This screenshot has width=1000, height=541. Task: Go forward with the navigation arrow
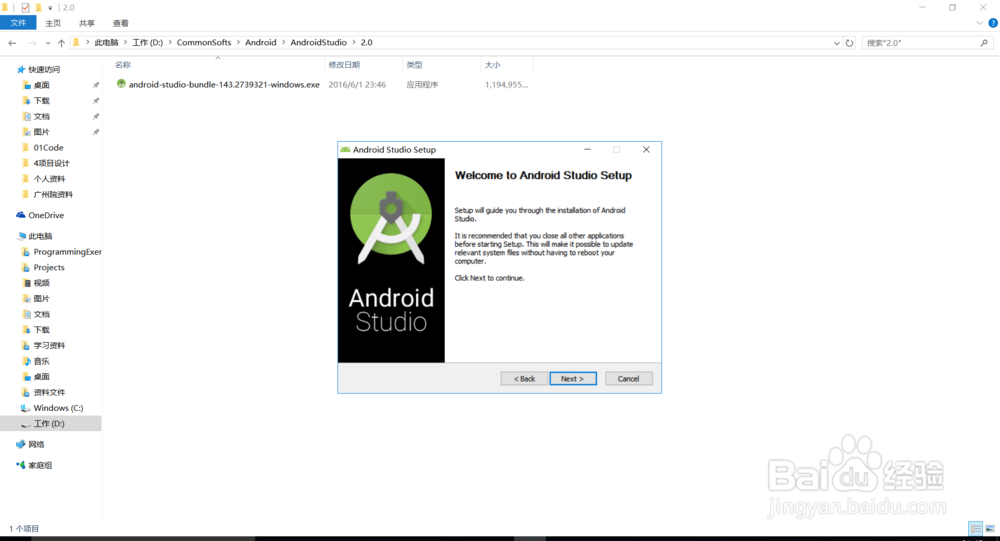coord(32,43)
